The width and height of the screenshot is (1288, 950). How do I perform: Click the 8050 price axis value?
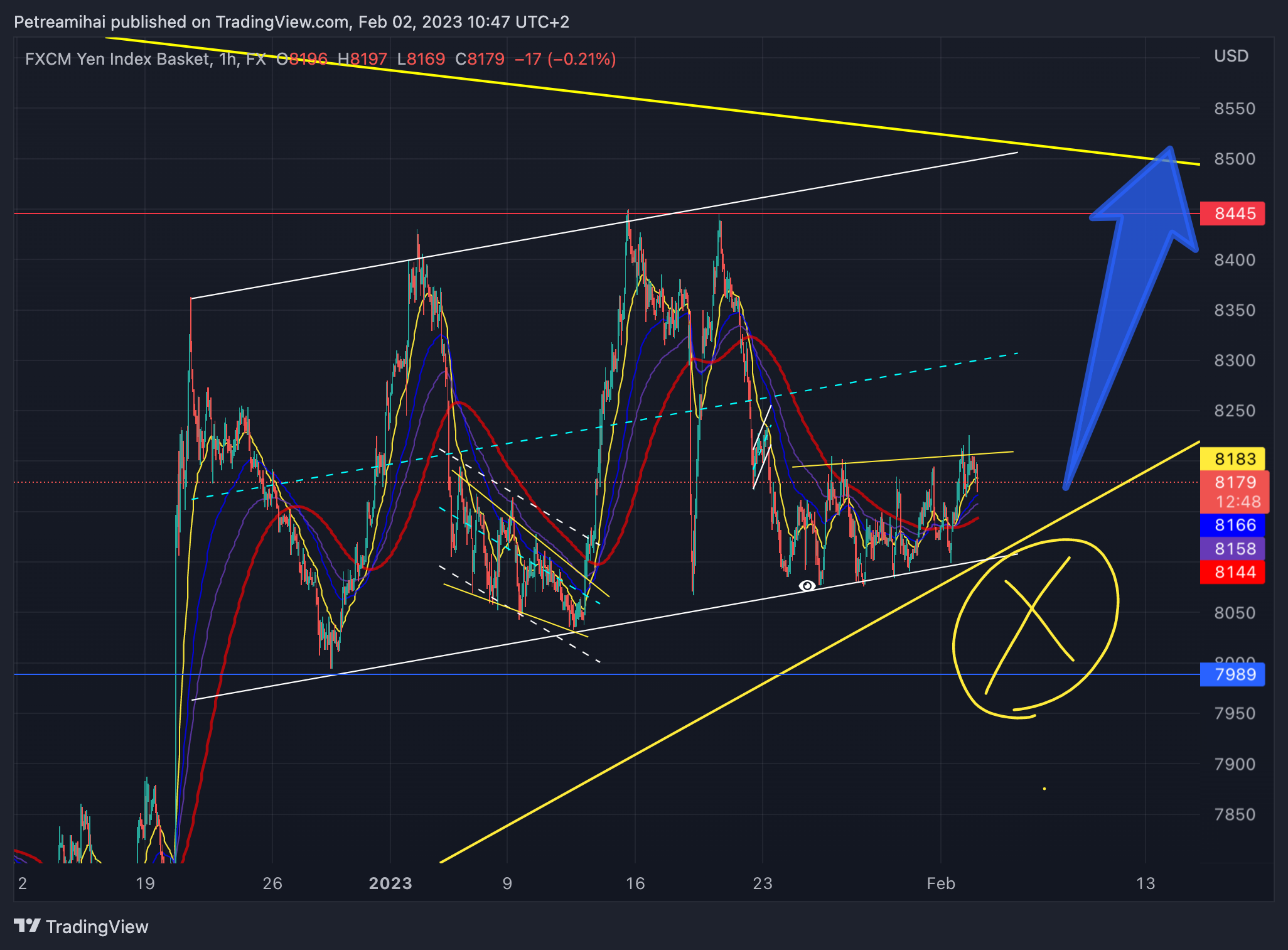point(1235,613)
